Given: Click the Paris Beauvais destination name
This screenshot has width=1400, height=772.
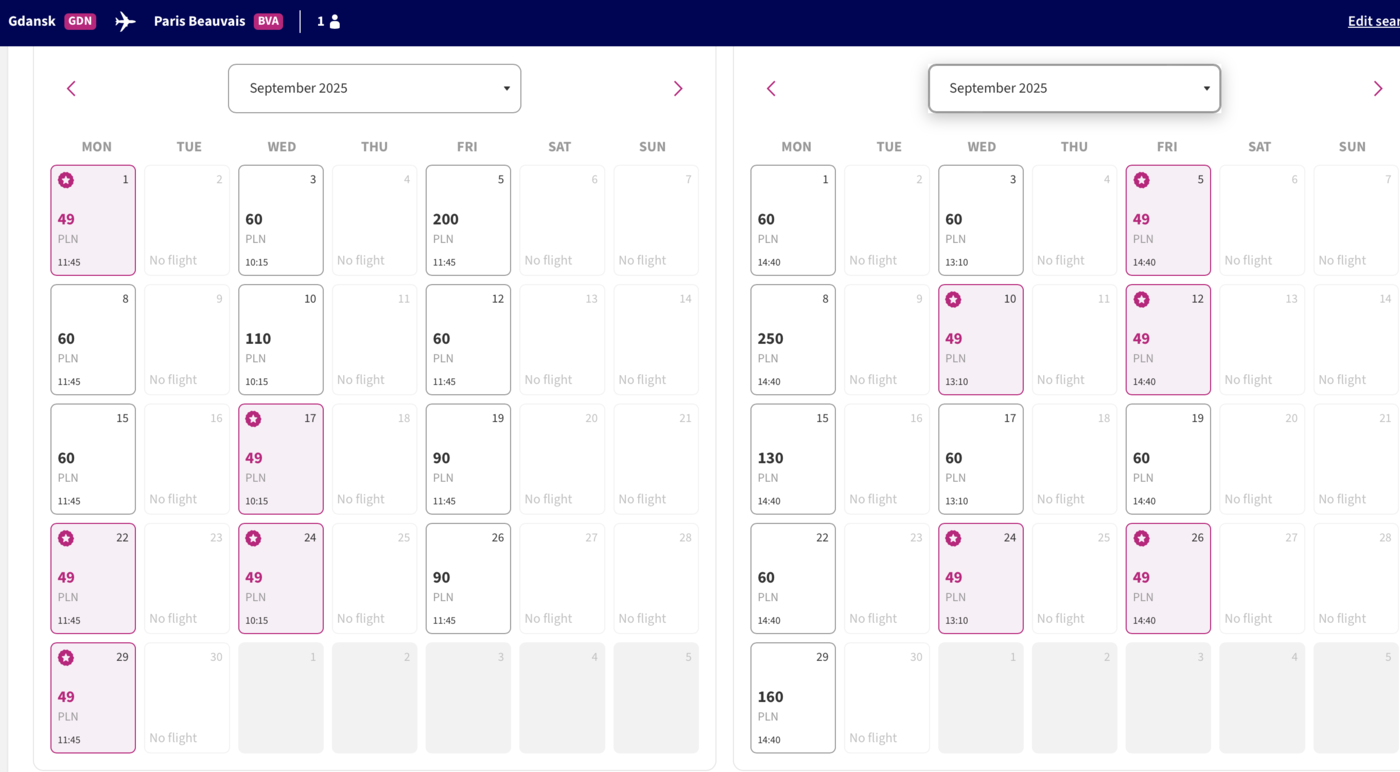Looking at the screenshot, I should (x=199, y=21).
